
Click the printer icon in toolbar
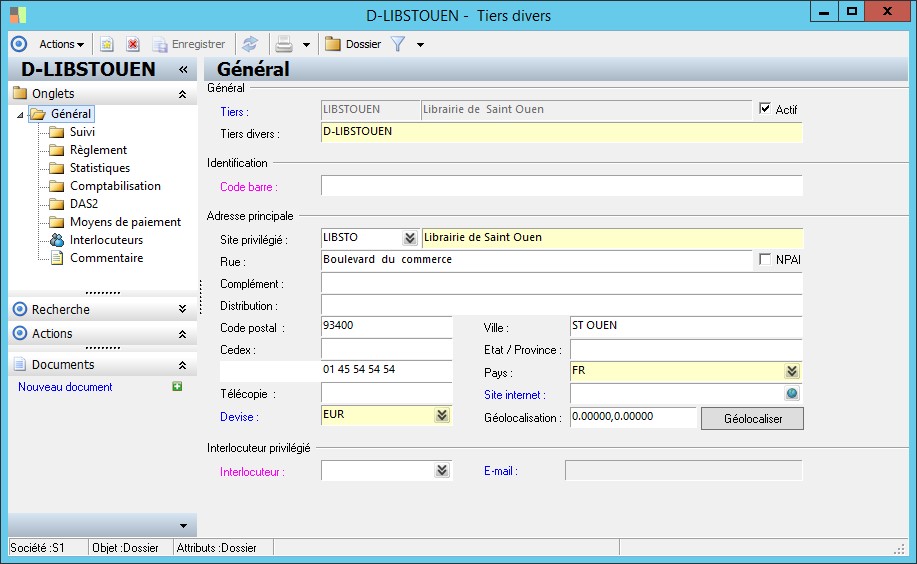click(284, 44)
